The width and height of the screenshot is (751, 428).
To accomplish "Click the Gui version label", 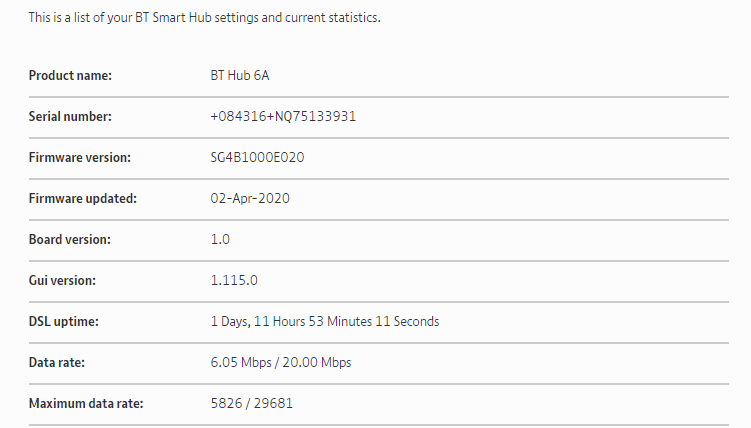I will tap(62, 280).
